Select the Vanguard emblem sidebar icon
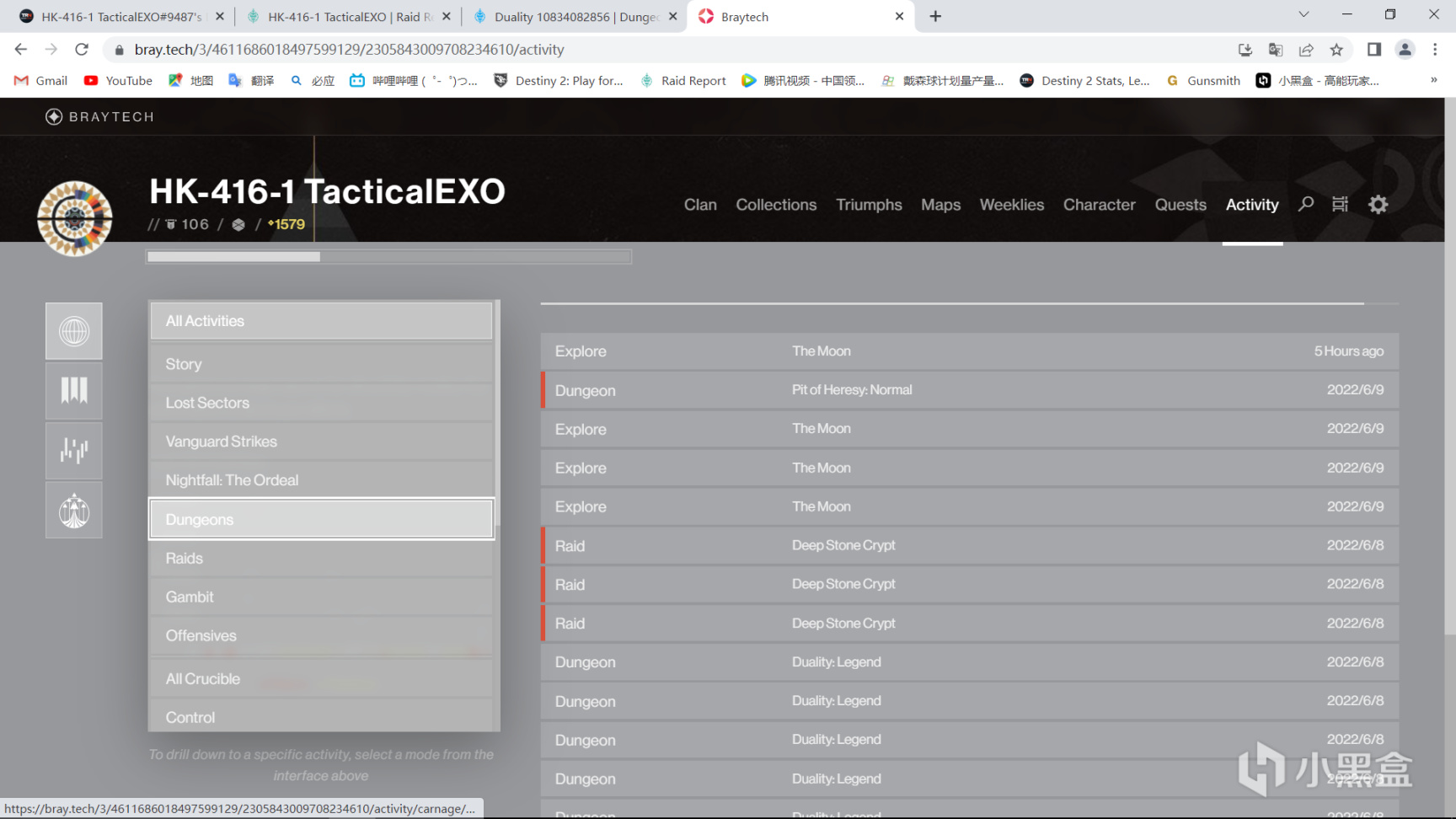1456x819 pixels. point(74,510)
